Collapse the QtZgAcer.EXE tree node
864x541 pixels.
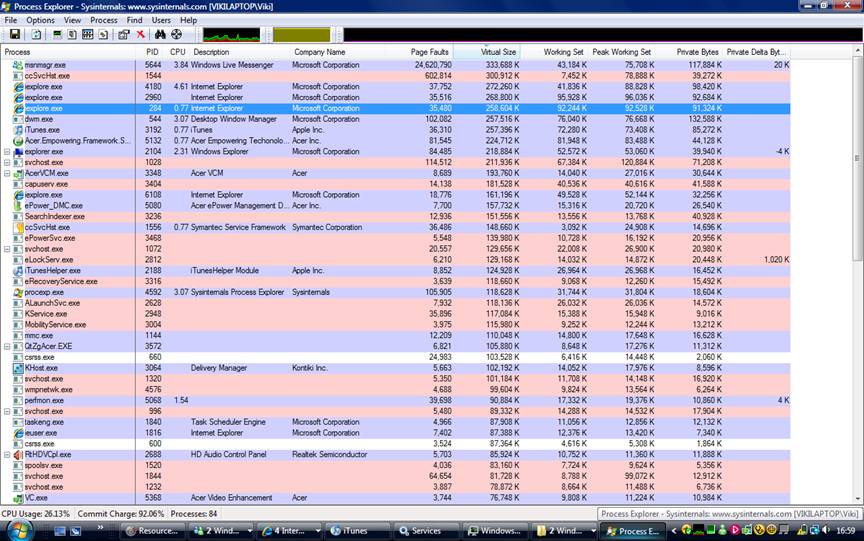pyautogui.click(x=7, y=347)
